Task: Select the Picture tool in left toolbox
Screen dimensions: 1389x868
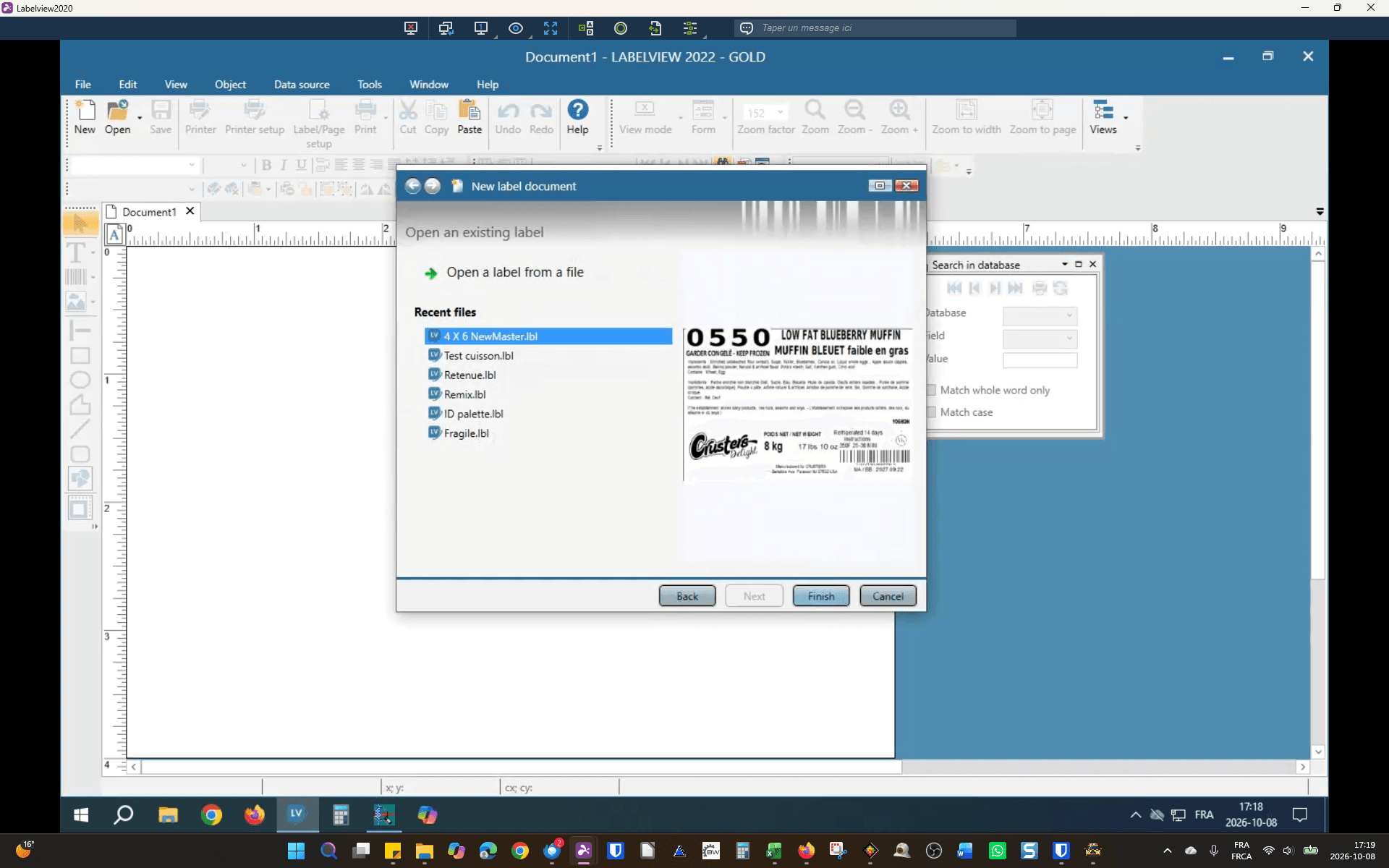Action: [x=76, y=301]
